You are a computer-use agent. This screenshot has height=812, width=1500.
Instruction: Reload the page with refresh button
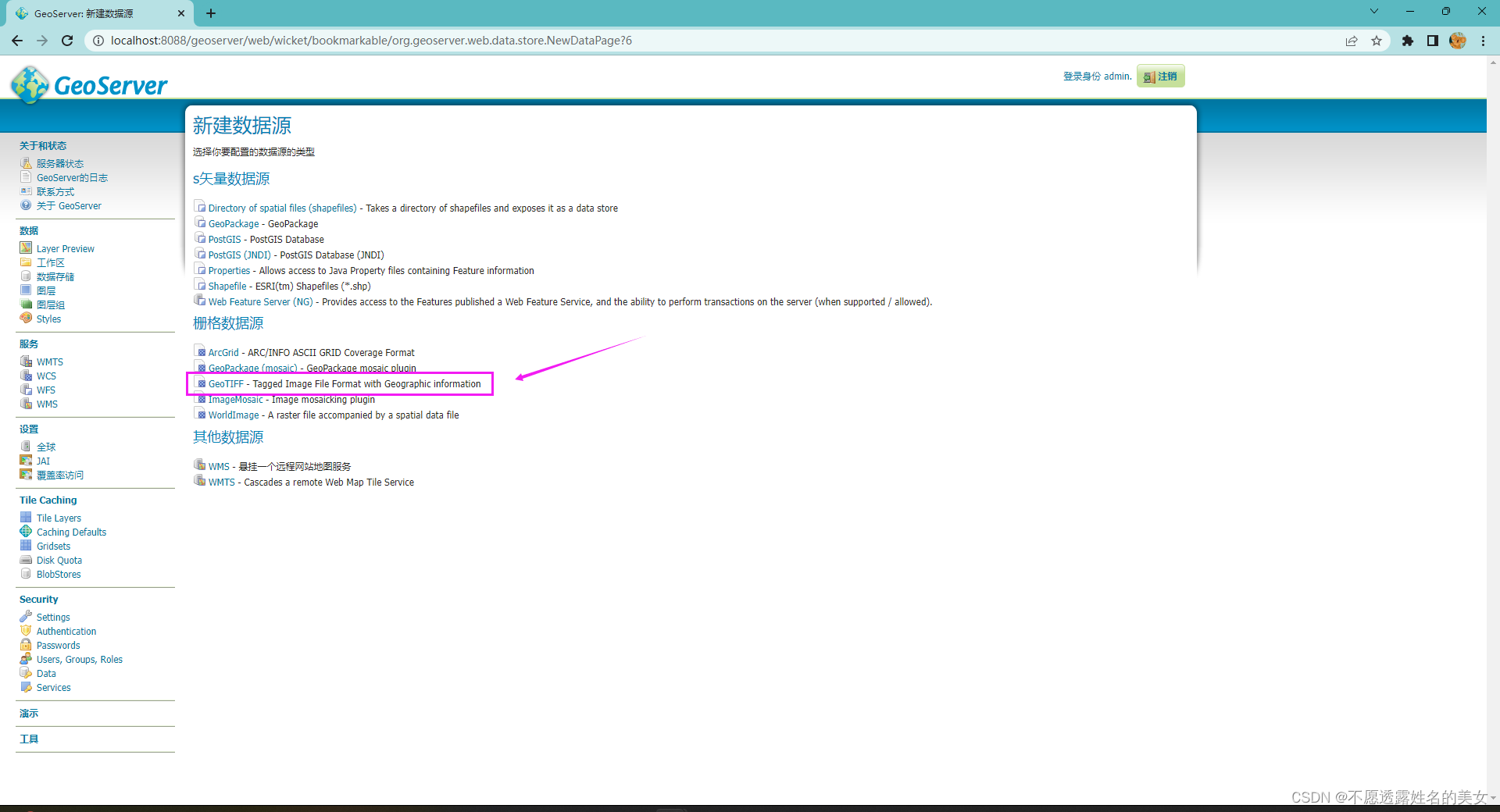(67, 41)
